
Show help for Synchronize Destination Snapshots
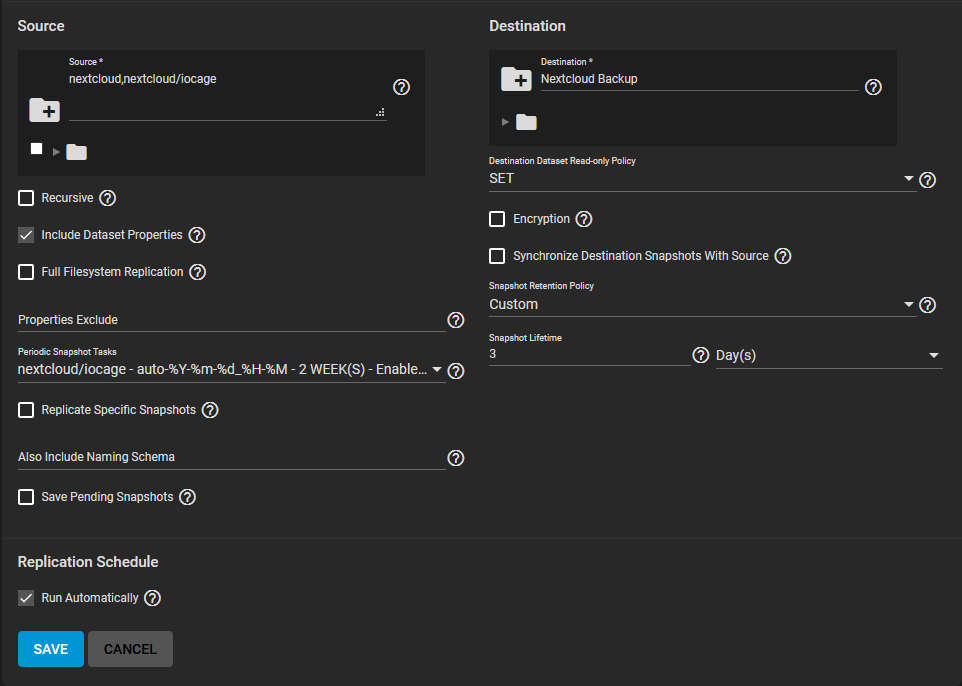point(783,256)
